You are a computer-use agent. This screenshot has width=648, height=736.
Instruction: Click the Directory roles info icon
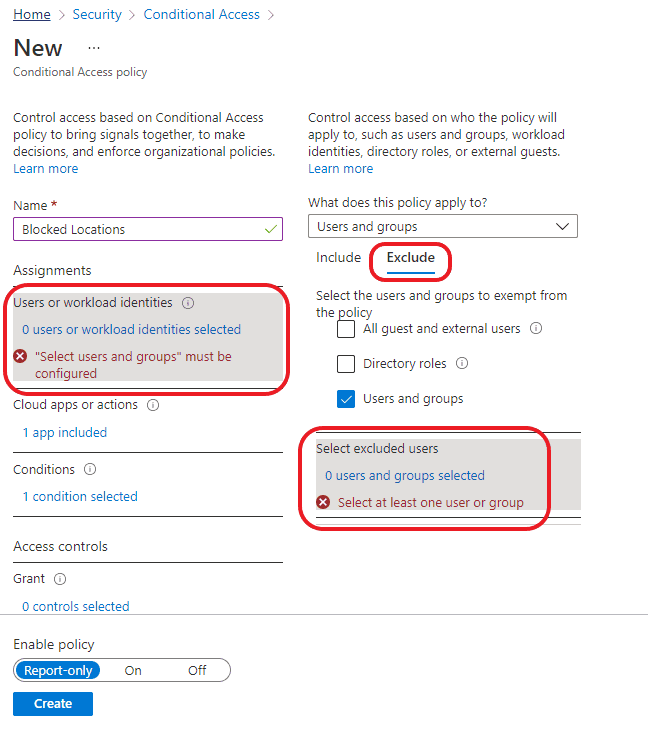click(462, 363)
